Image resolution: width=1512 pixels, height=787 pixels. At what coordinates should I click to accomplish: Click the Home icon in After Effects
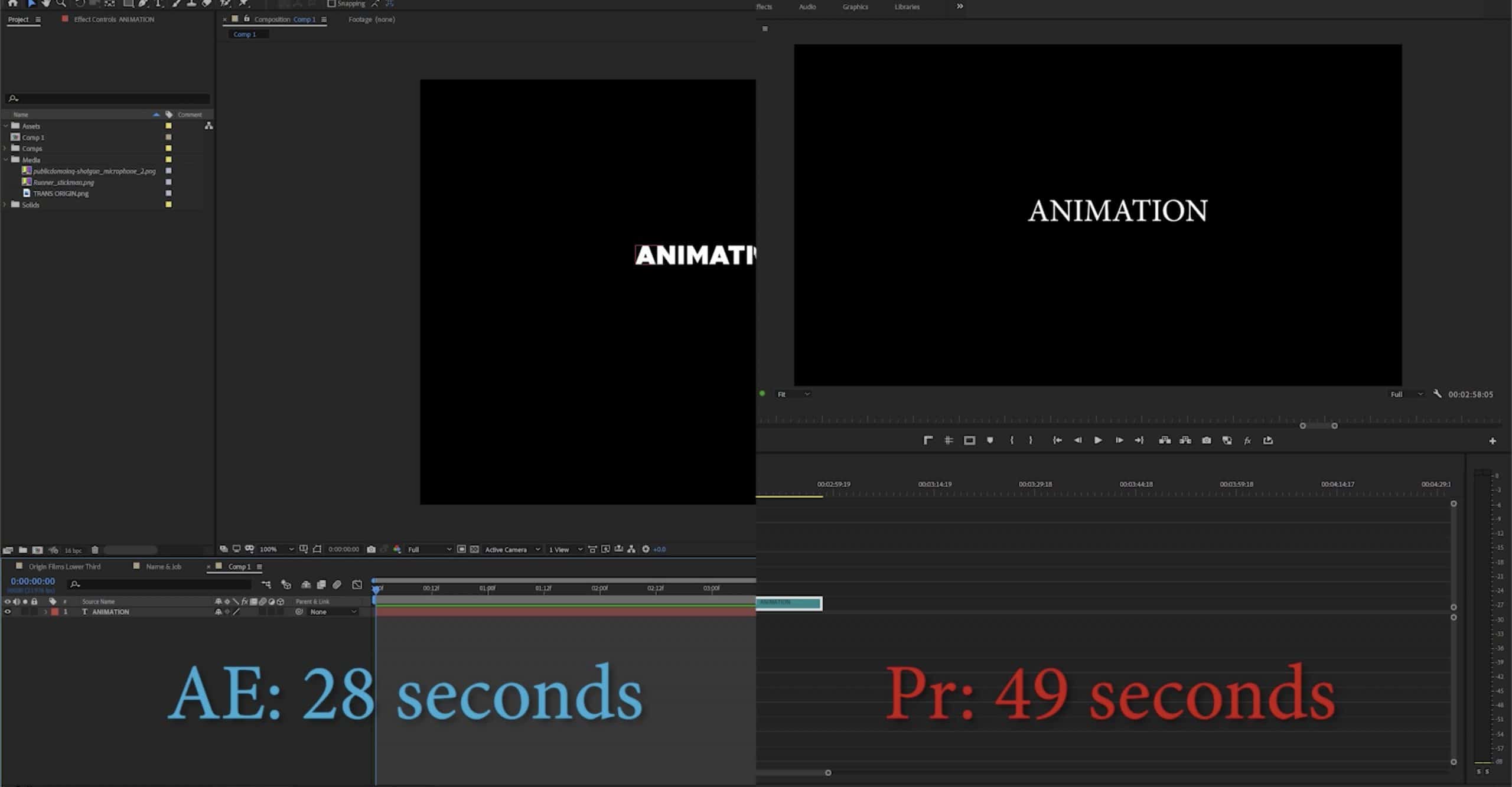(x=12, y=3)
